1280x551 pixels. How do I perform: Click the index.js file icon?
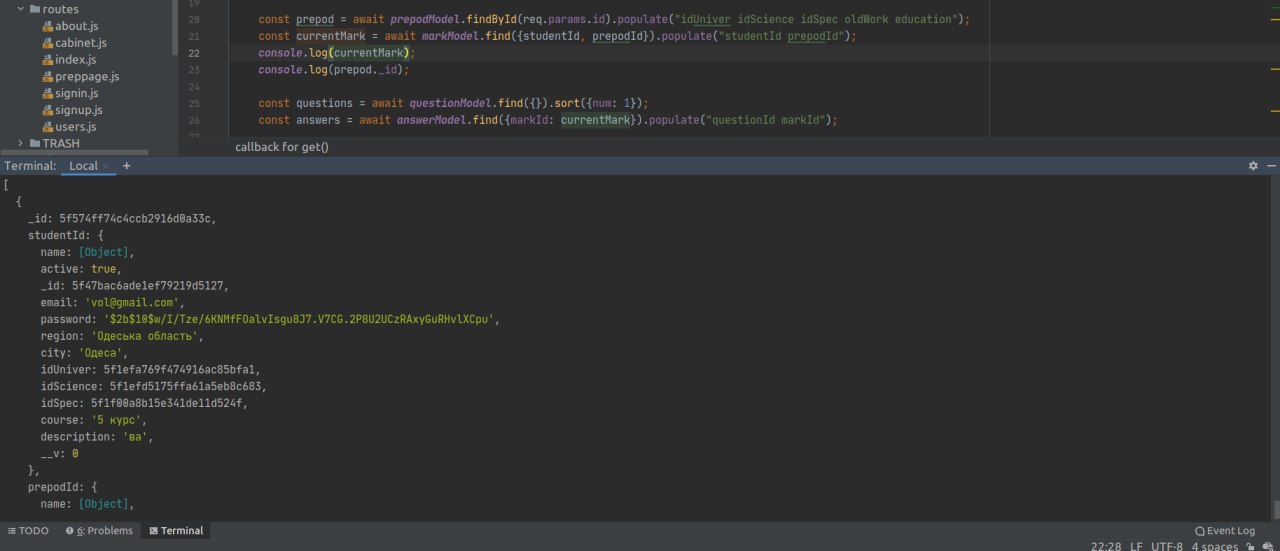pos(47,60)
